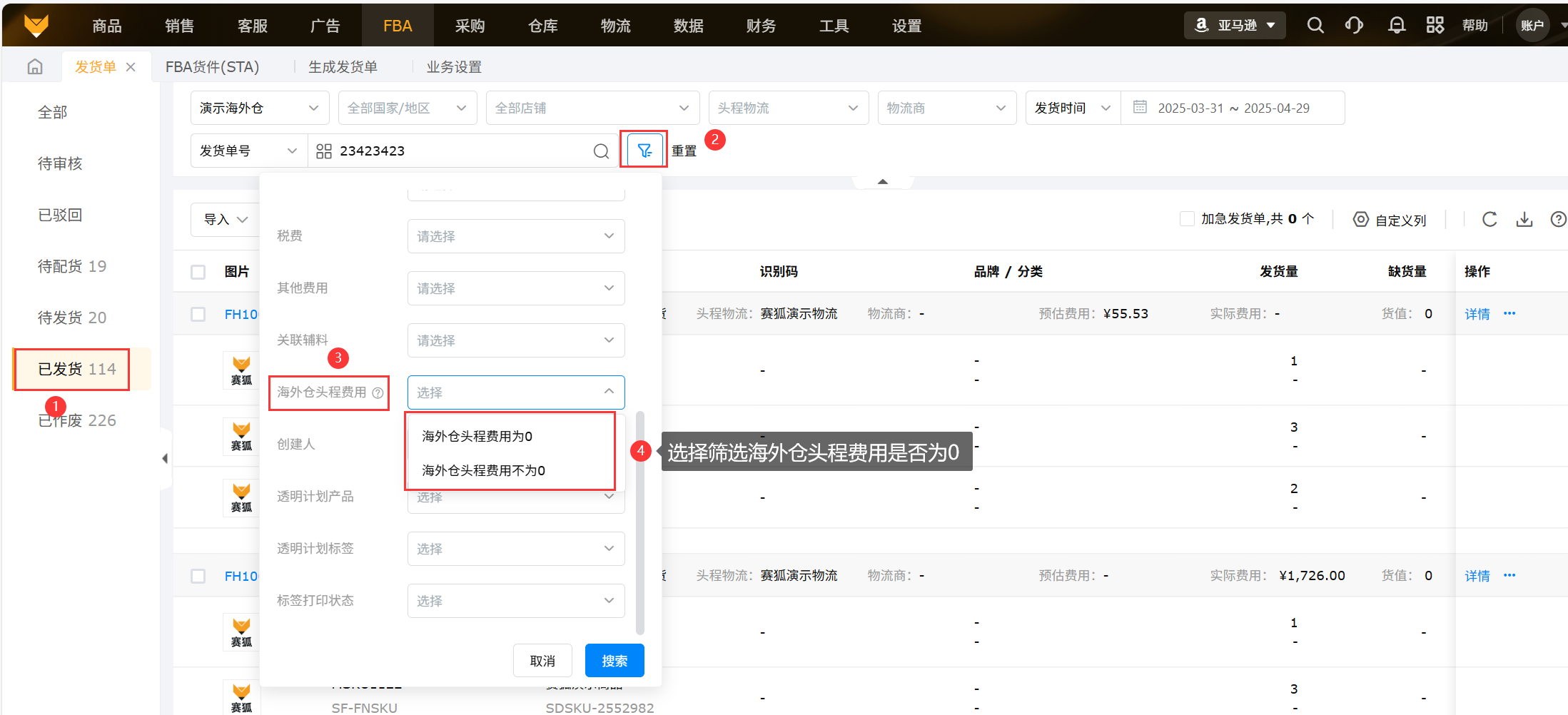Click the shipment number search input

pos(457,151)
